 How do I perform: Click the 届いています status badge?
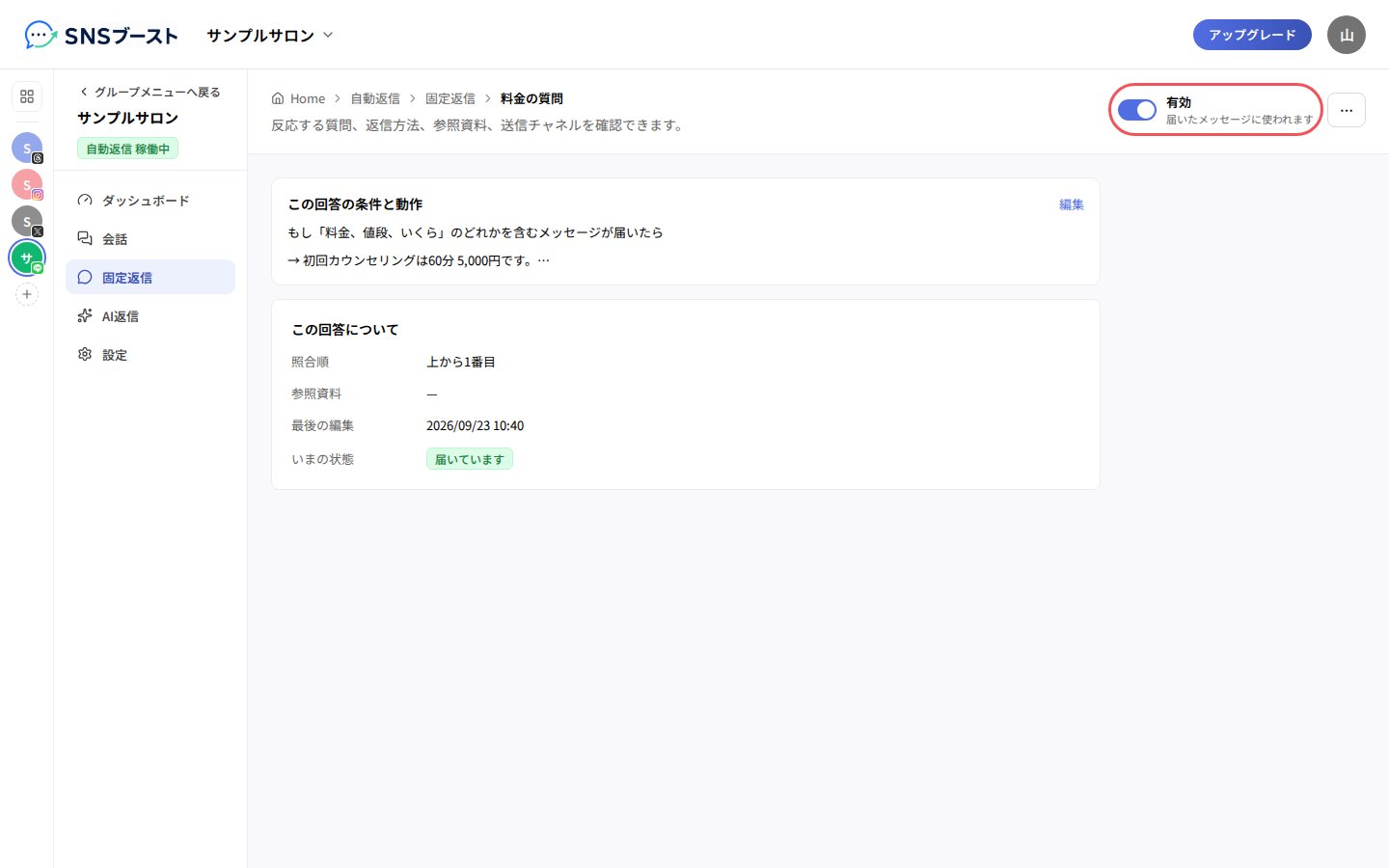tap(470, 459)
